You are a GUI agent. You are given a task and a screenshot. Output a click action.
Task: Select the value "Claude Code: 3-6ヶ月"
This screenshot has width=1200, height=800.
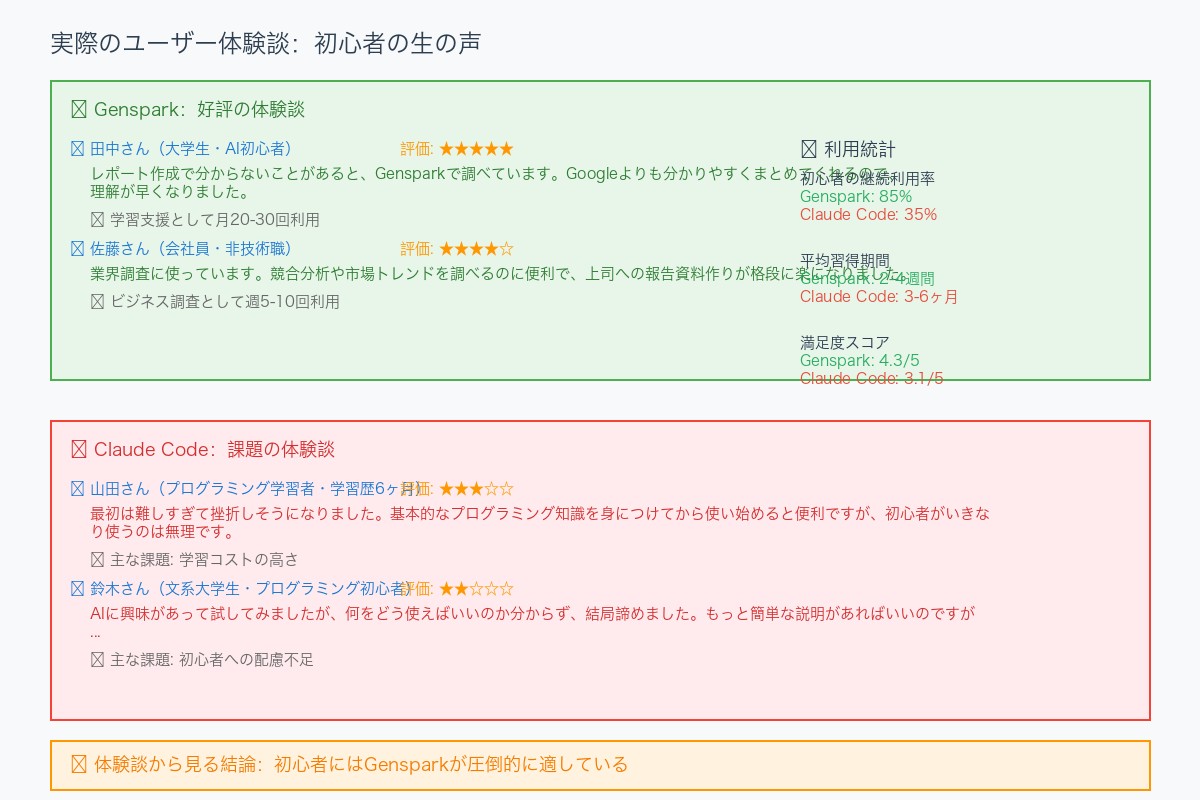(x=879, y=296)
